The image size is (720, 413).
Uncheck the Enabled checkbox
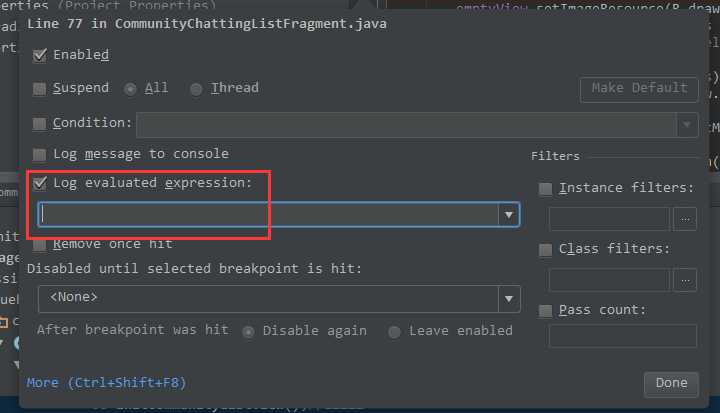tap(40, 56)
